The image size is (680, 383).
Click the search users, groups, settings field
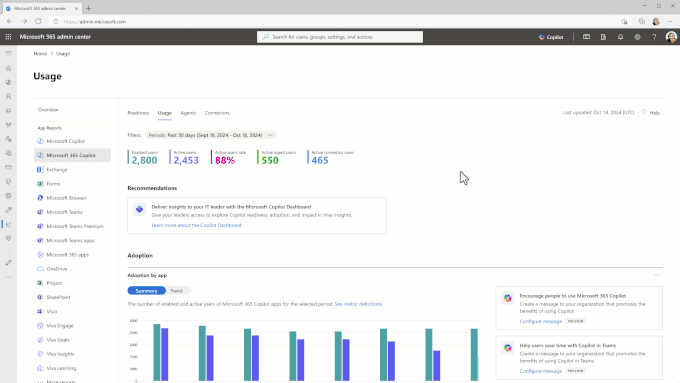click(x=340, y=37)
